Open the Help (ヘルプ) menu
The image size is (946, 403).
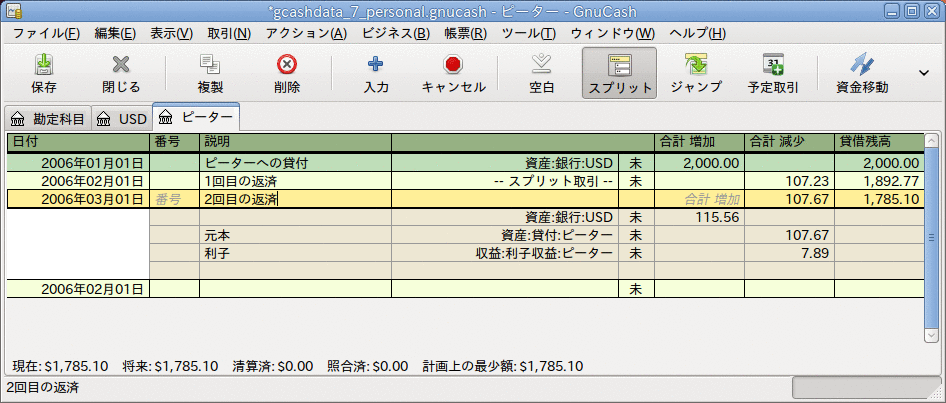(698, 33)
